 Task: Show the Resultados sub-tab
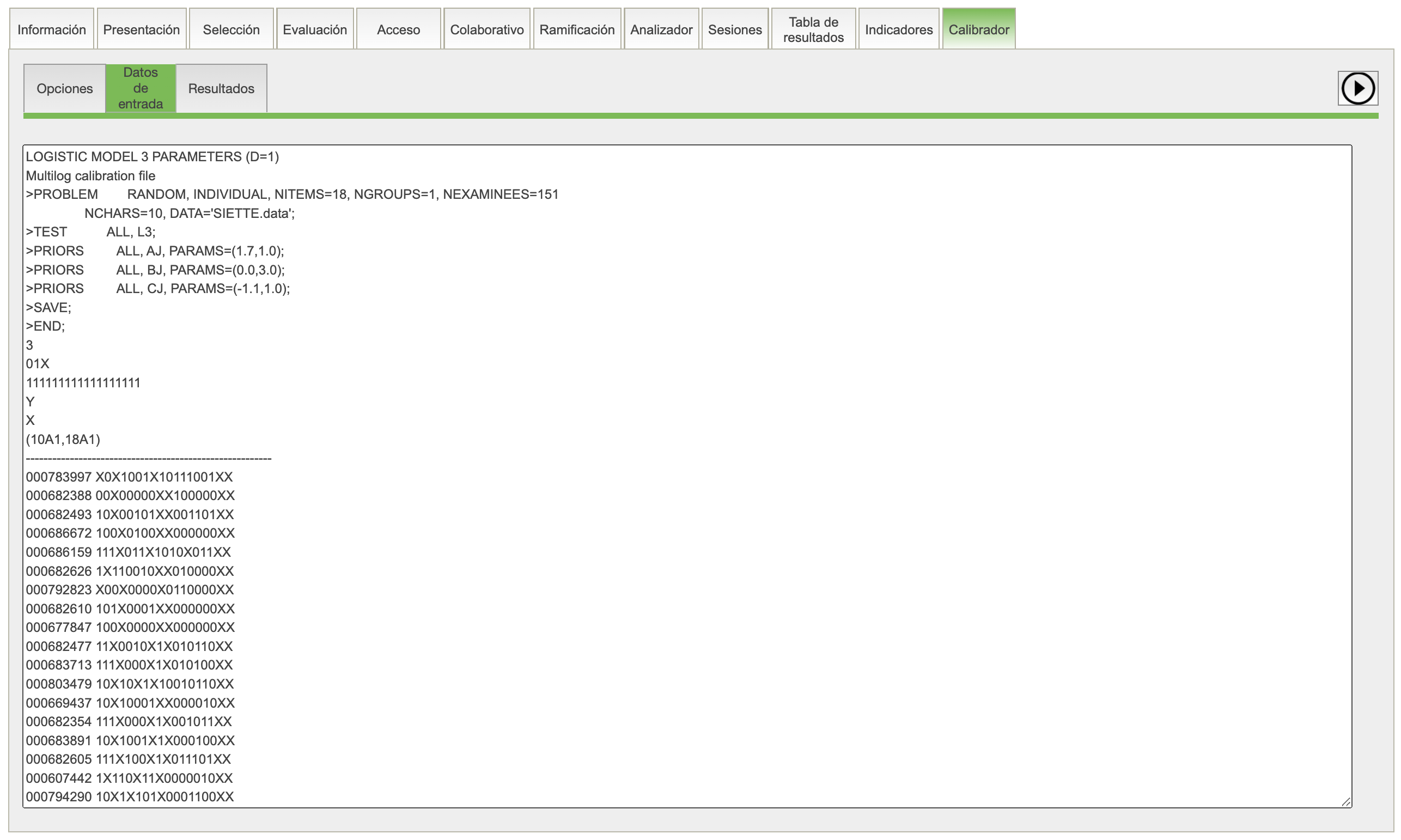221,89
